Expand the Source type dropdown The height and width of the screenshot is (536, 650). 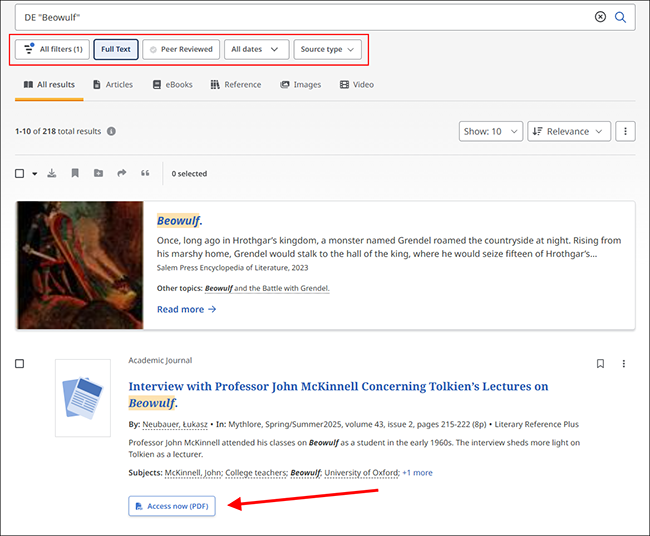(x=327, y=49)
